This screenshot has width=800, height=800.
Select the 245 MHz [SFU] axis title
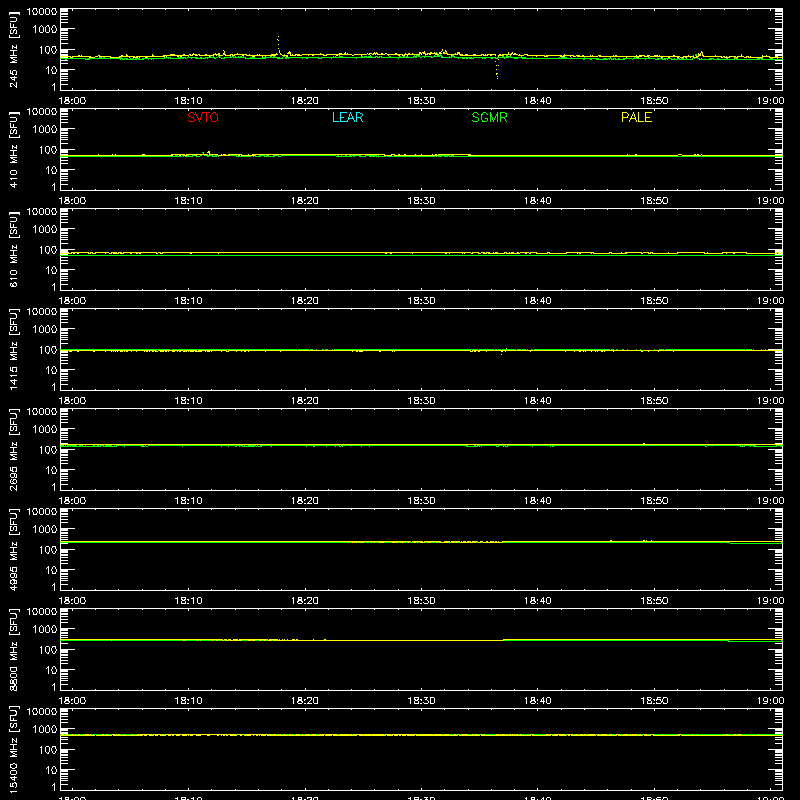13,49
